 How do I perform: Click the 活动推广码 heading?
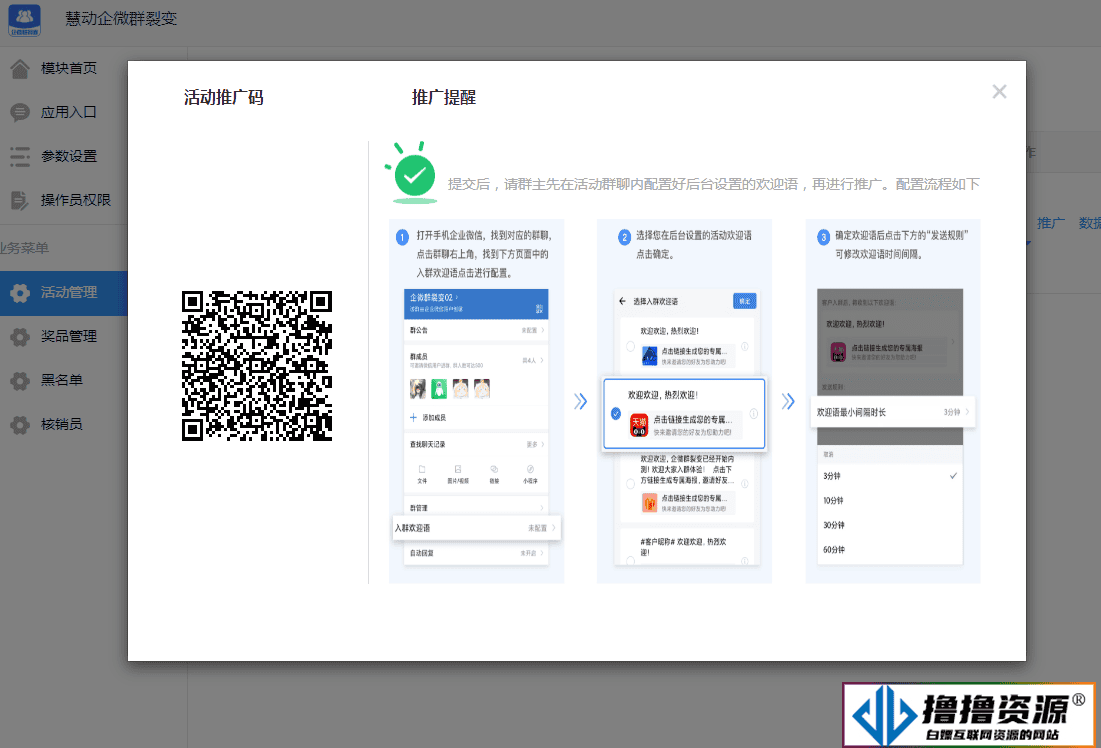(x=223, y=98)
